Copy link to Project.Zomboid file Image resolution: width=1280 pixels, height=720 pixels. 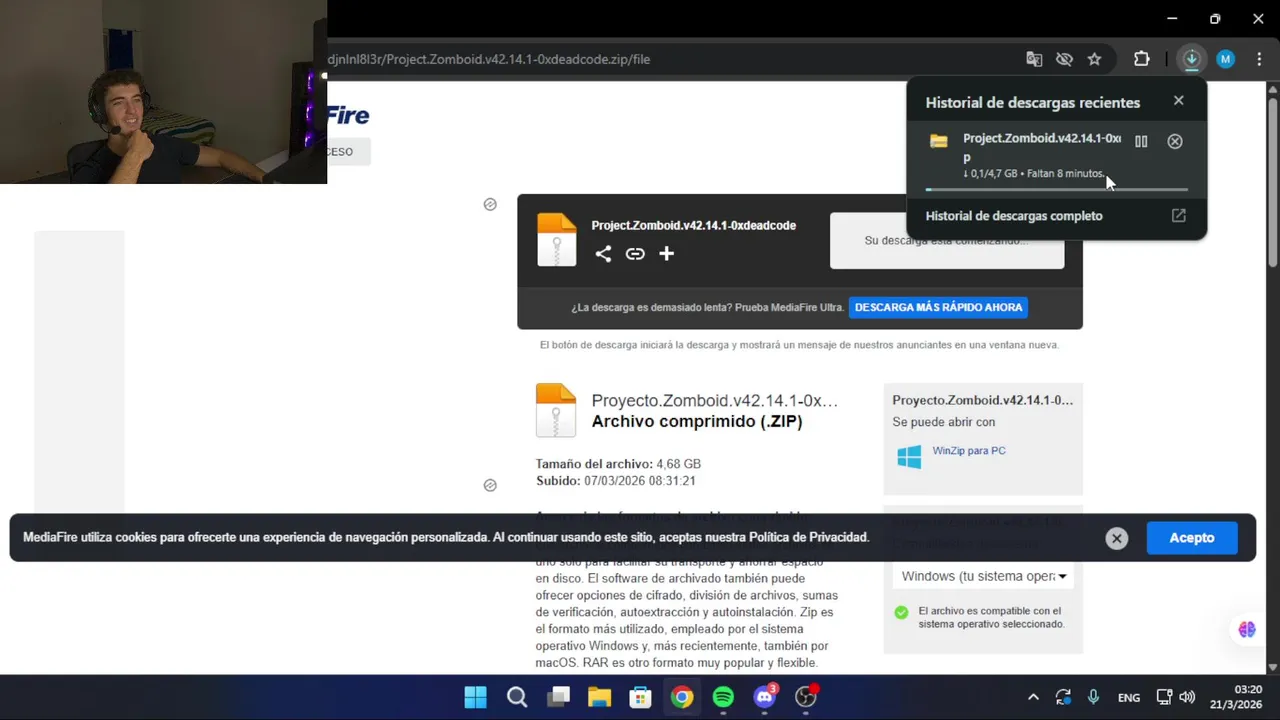635,254
